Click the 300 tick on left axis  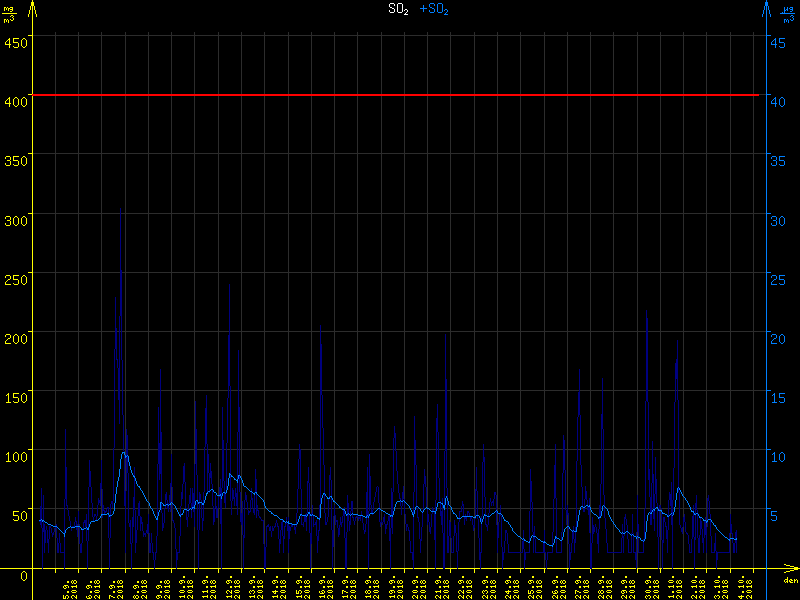tap(16, 216)
